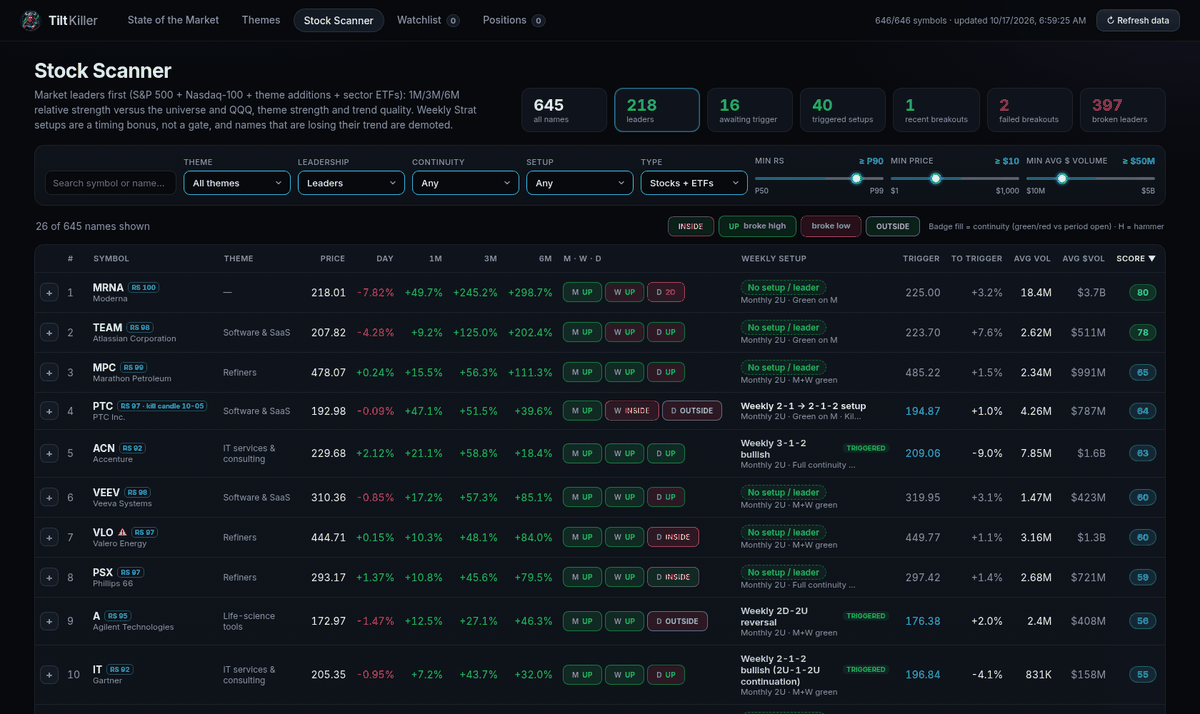Add ACN using its plus button
The height and width of the screenshot is (714, 1200).
pos(49,453)
